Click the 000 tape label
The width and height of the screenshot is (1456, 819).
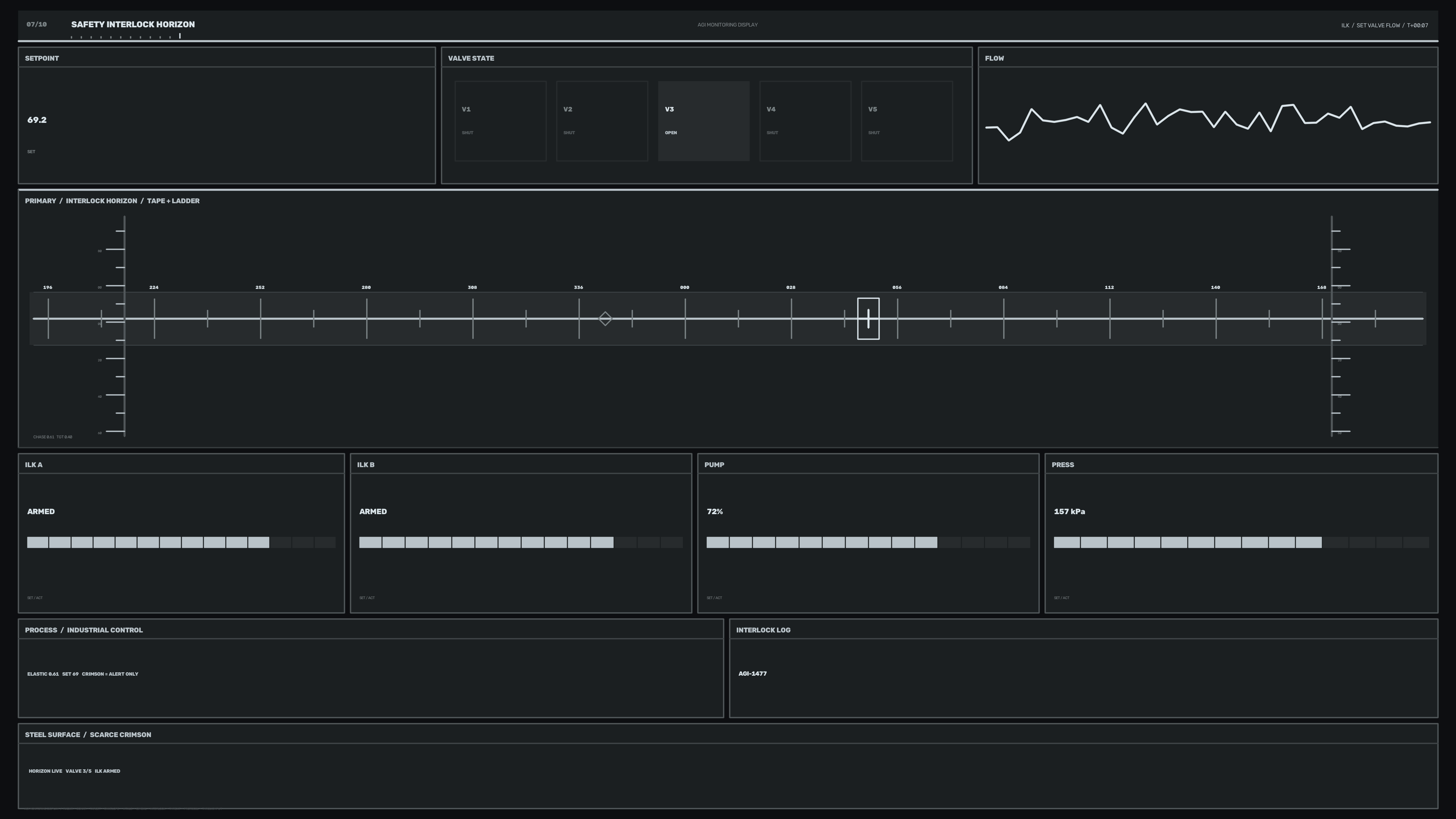[684, 287]
